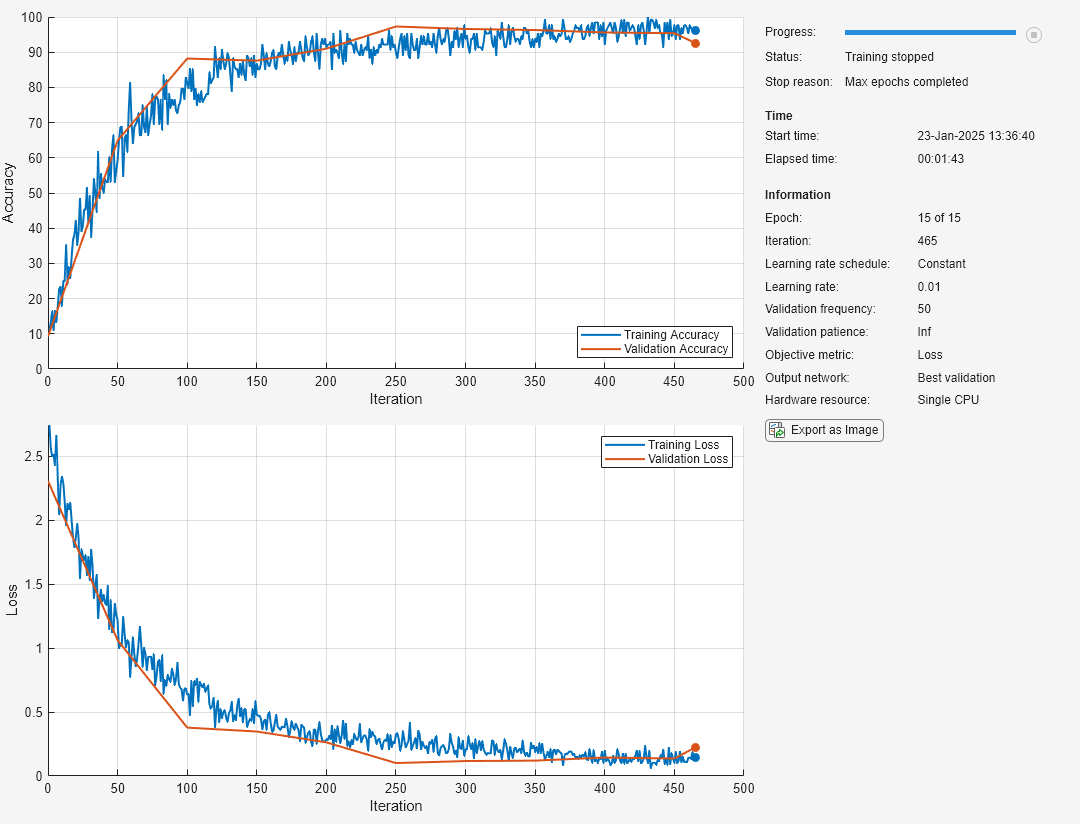Click final validation loss orange marker

pyautogui.click(x=695, y=747)
